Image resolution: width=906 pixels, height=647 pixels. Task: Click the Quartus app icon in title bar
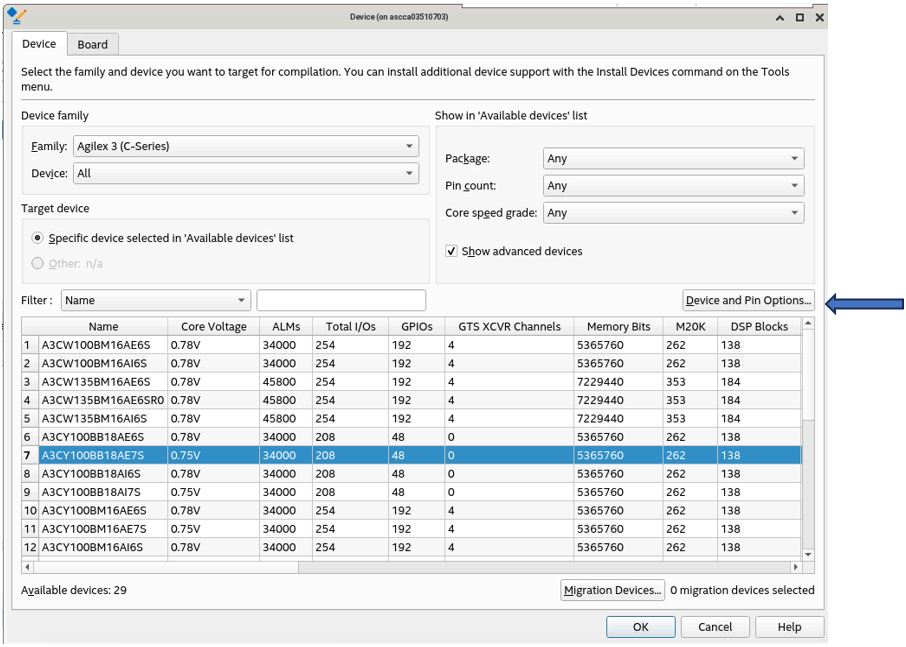(x=17, y=17)
